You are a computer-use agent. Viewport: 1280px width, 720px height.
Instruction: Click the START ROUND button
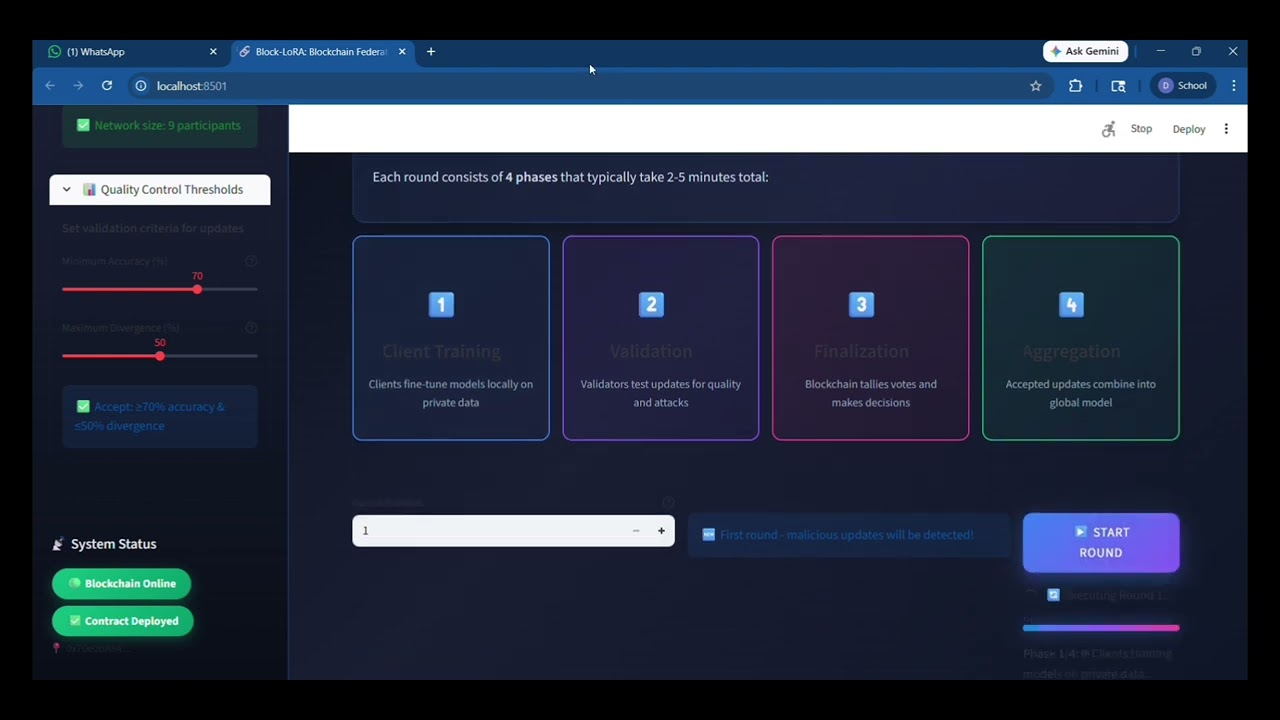[x=1101, y=543]
